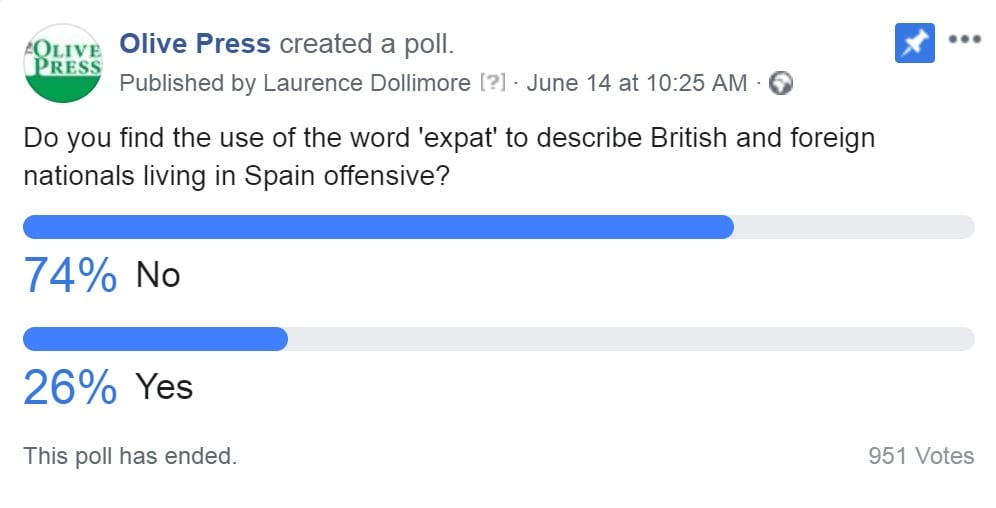Click unfilled grey portion of Yes bar
Screen dimensions: 996x508
(x=631, y=339)
